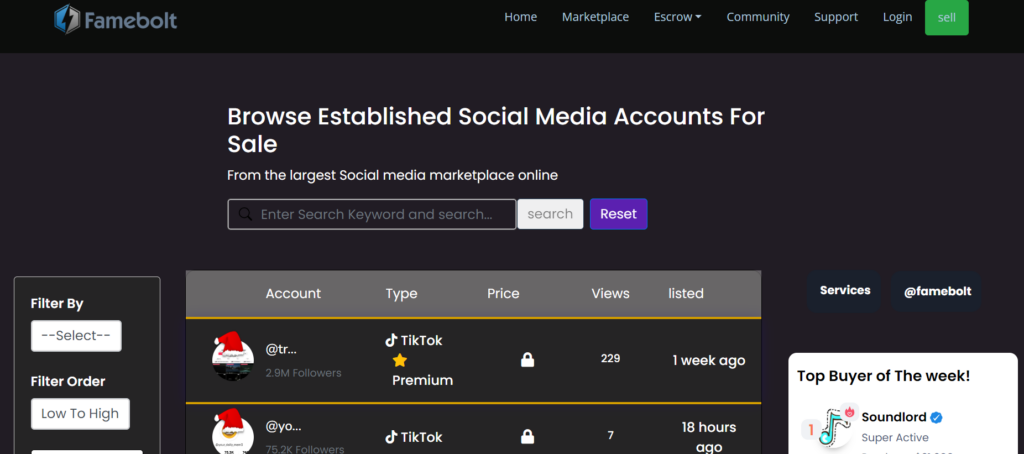Viewport: 1024px width, 454px height.
Task: Click the 'Top Buyer of The week!' heading
Action: (884, 376)
